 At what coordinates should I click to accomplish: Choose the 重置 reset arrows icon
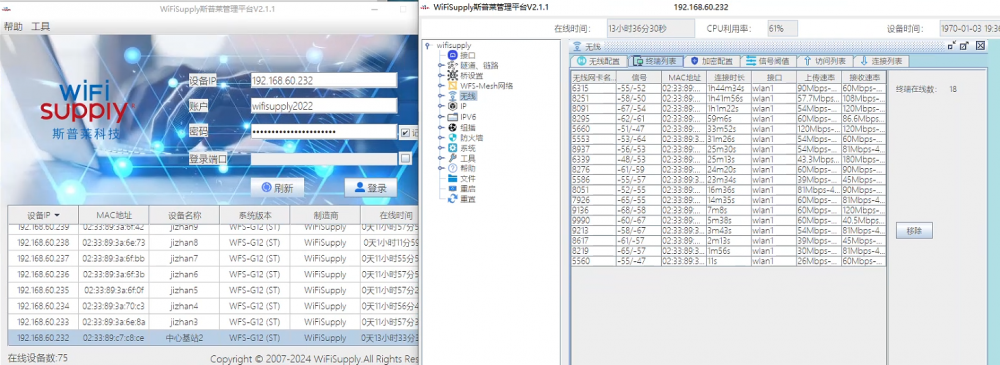(x=453, y=199)
